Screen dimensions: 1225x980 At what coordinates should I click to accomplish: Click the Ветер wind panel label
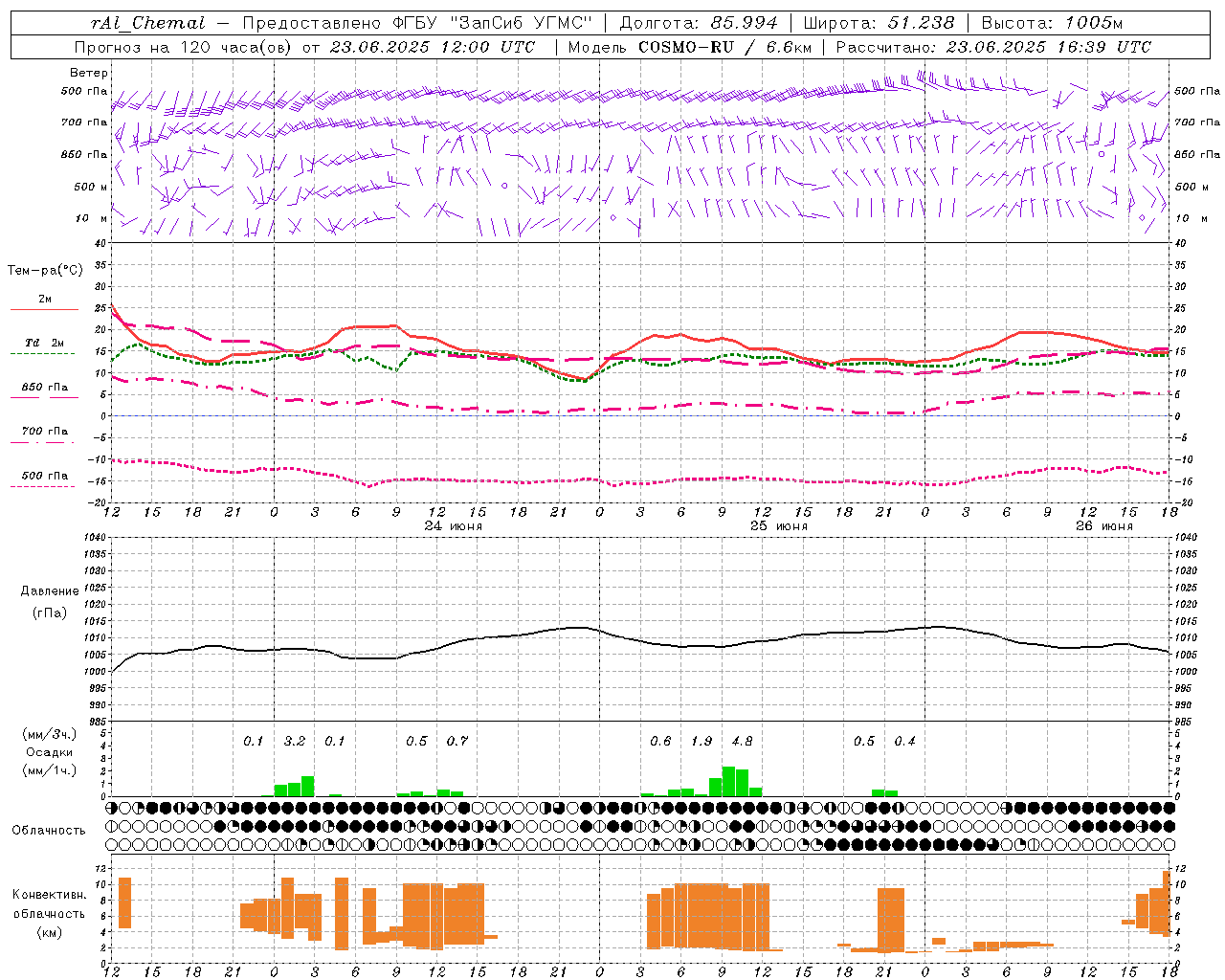point(89,73)
